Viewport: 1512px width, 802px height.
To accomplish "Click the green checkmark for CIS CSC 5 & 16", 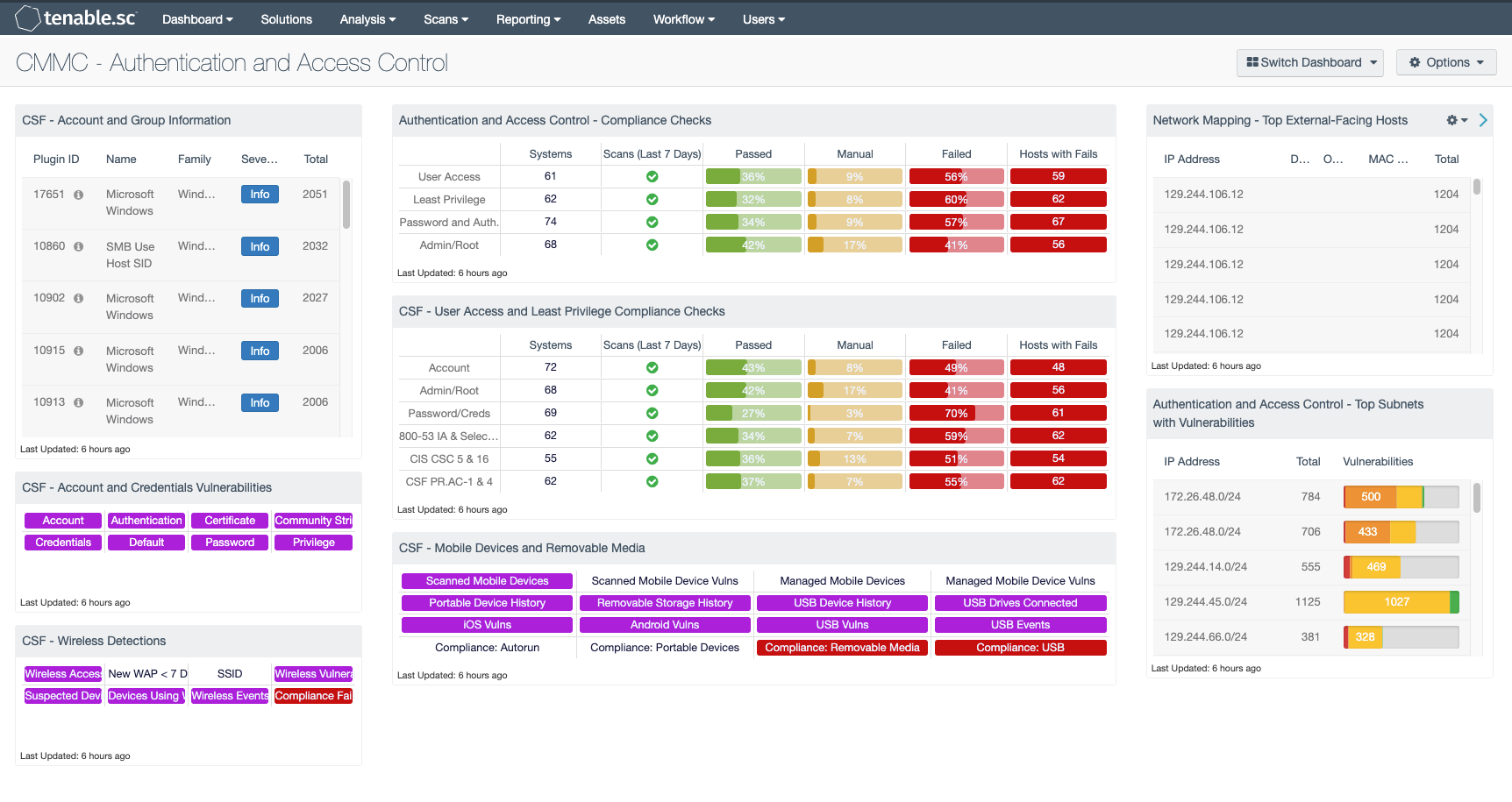I will click(x=652, y=458).
